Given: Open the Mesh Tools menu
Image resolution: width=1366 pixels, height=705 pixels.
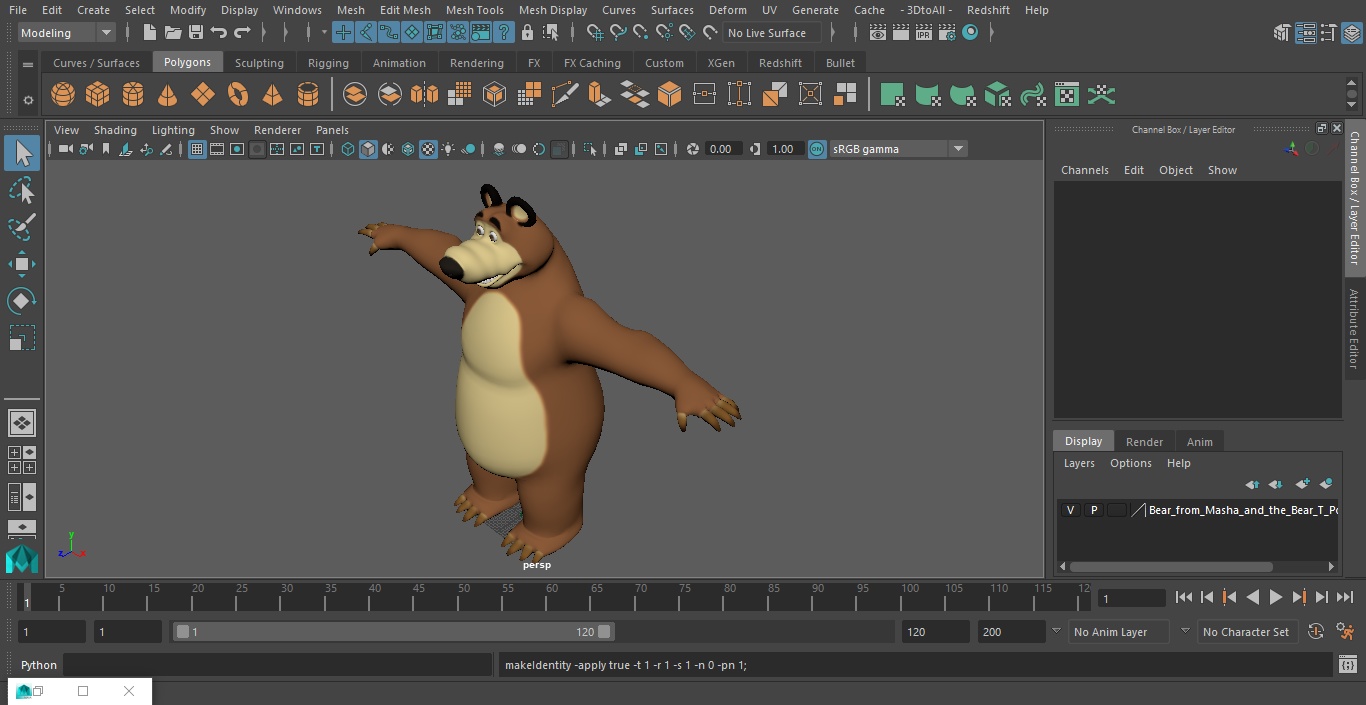Looking at the screenshot, I should (x=474, y=10).
